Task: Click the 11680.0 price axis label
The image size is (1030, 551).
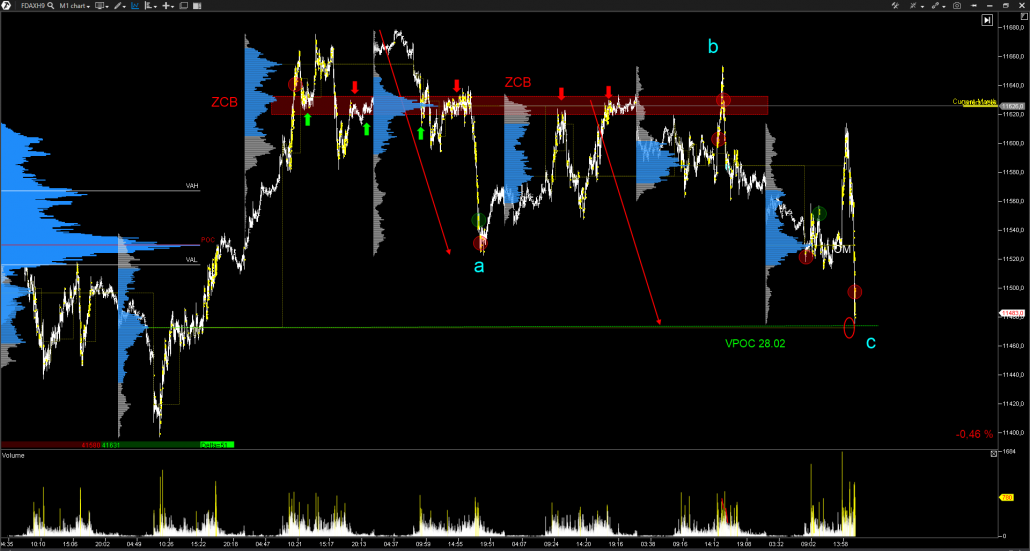Action: 1012,28
